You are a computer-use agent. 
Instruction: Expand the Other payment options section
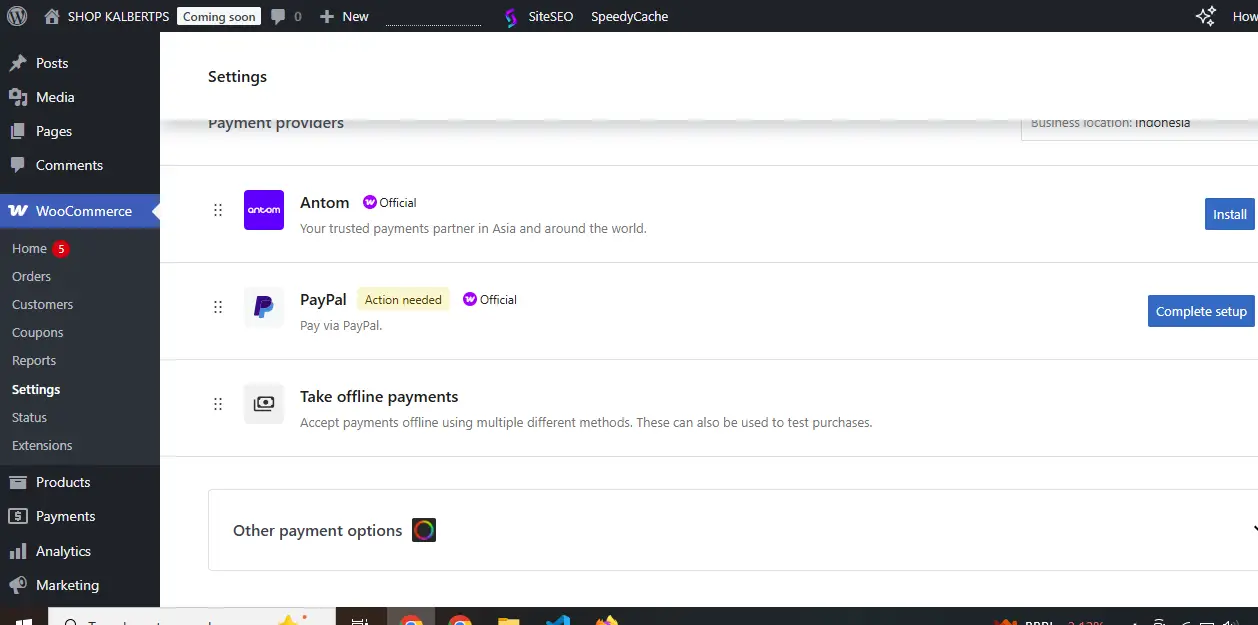click(1252, 530)
